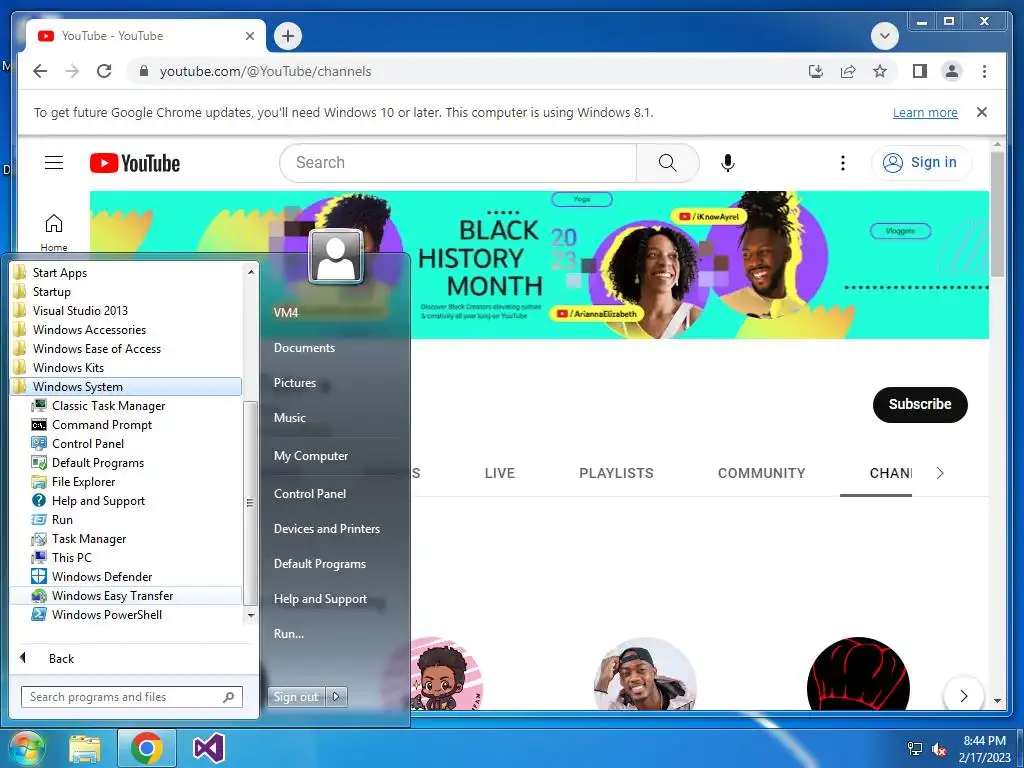Open a new Chrome tab

coord(288,36)
